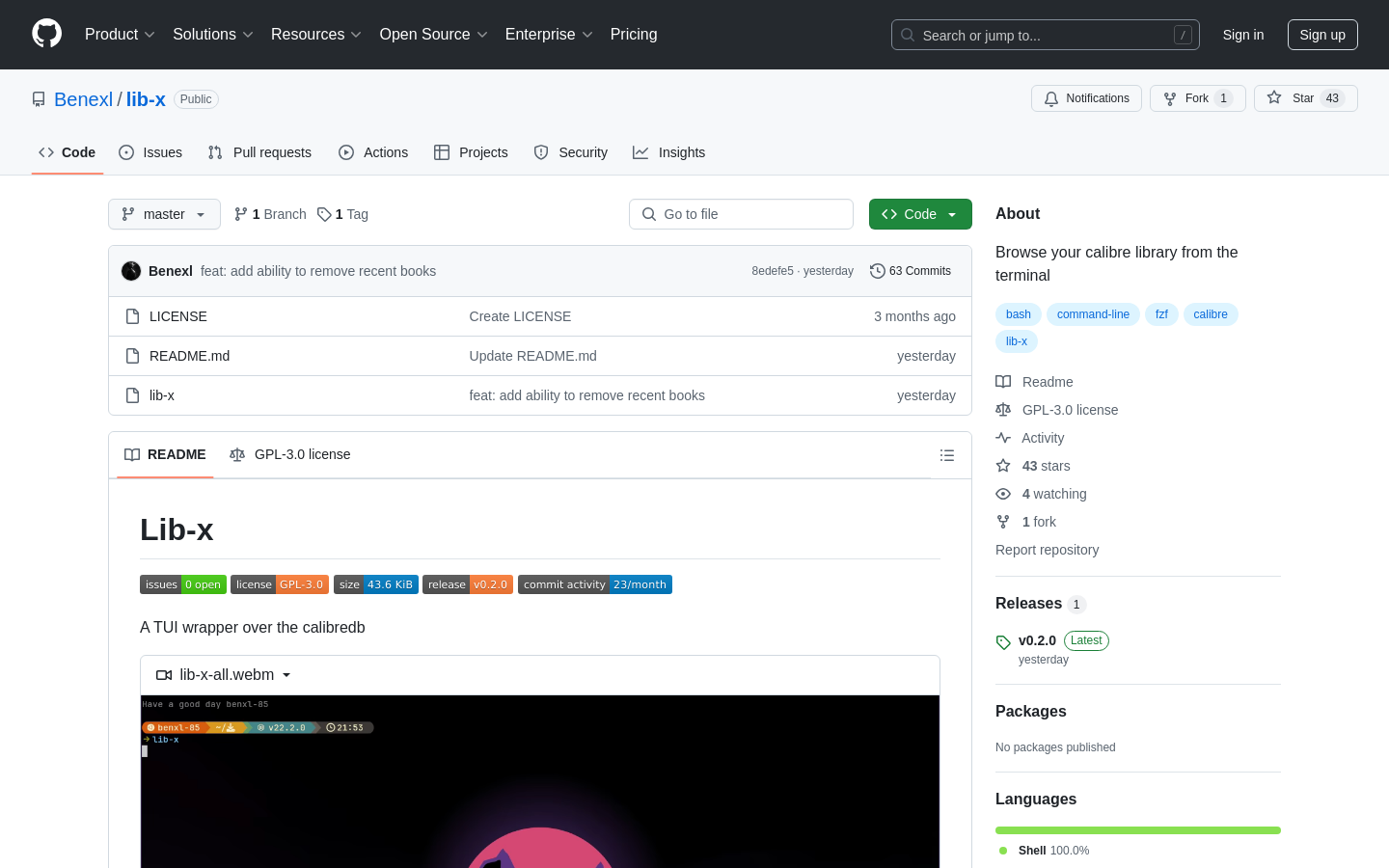Viewport: 1389px width, 868px height.
Task: Select the bash topic tag
Action: 1019,314
